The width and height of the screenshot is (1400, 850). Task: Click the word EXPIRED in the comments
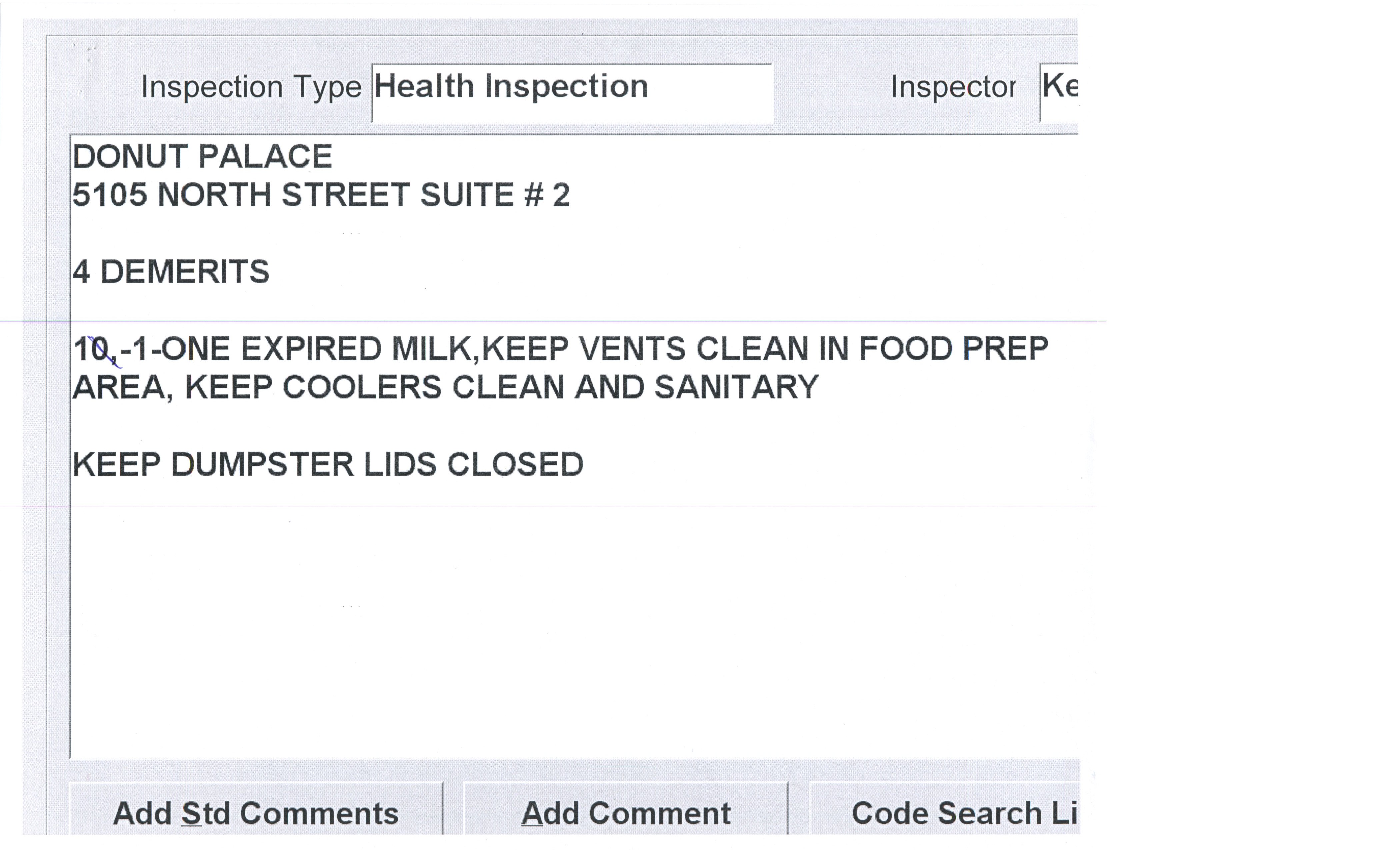coord(311,348)
